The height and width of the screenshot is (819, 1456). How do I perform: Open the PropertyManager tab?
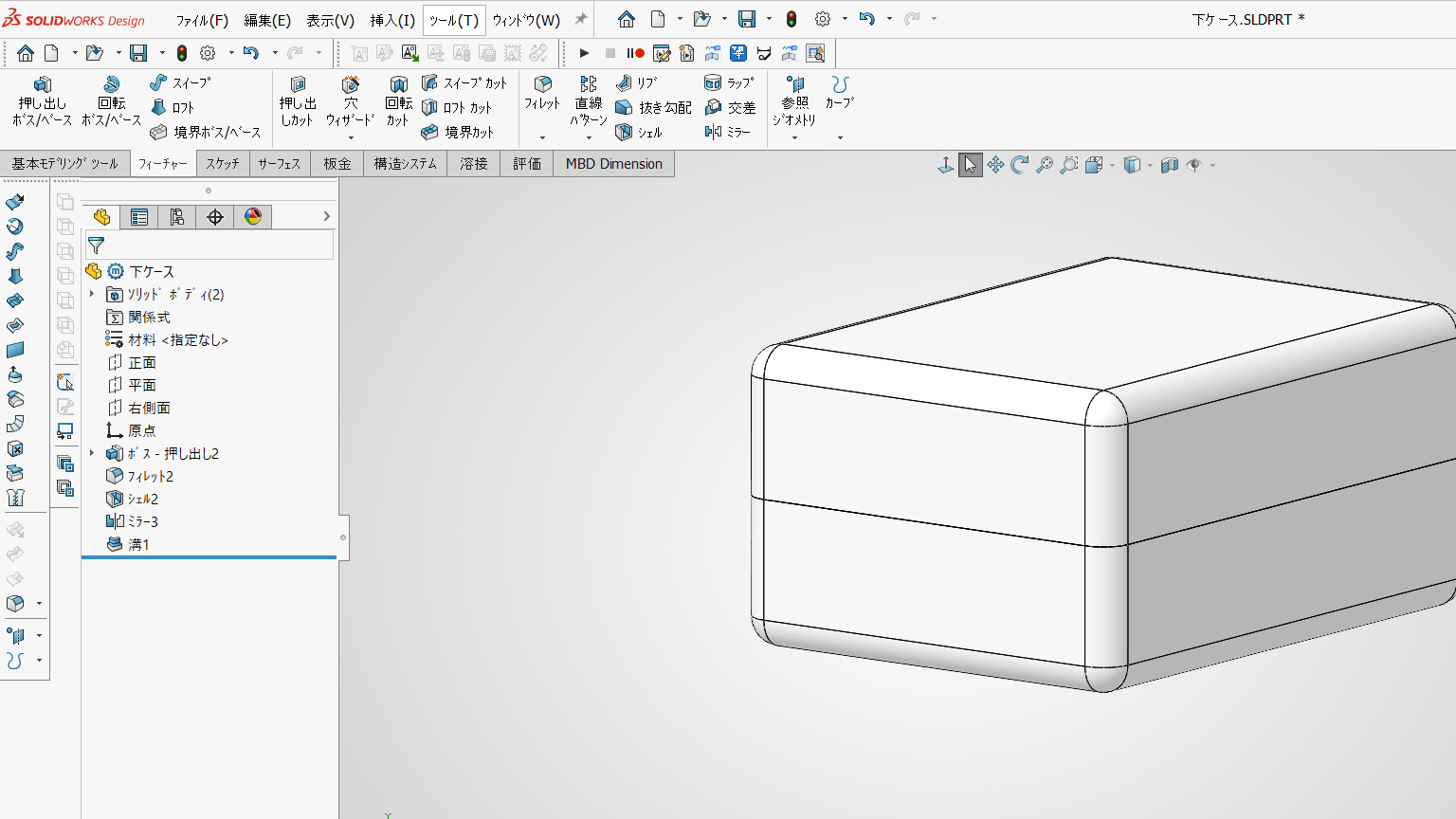pos(139,217)
